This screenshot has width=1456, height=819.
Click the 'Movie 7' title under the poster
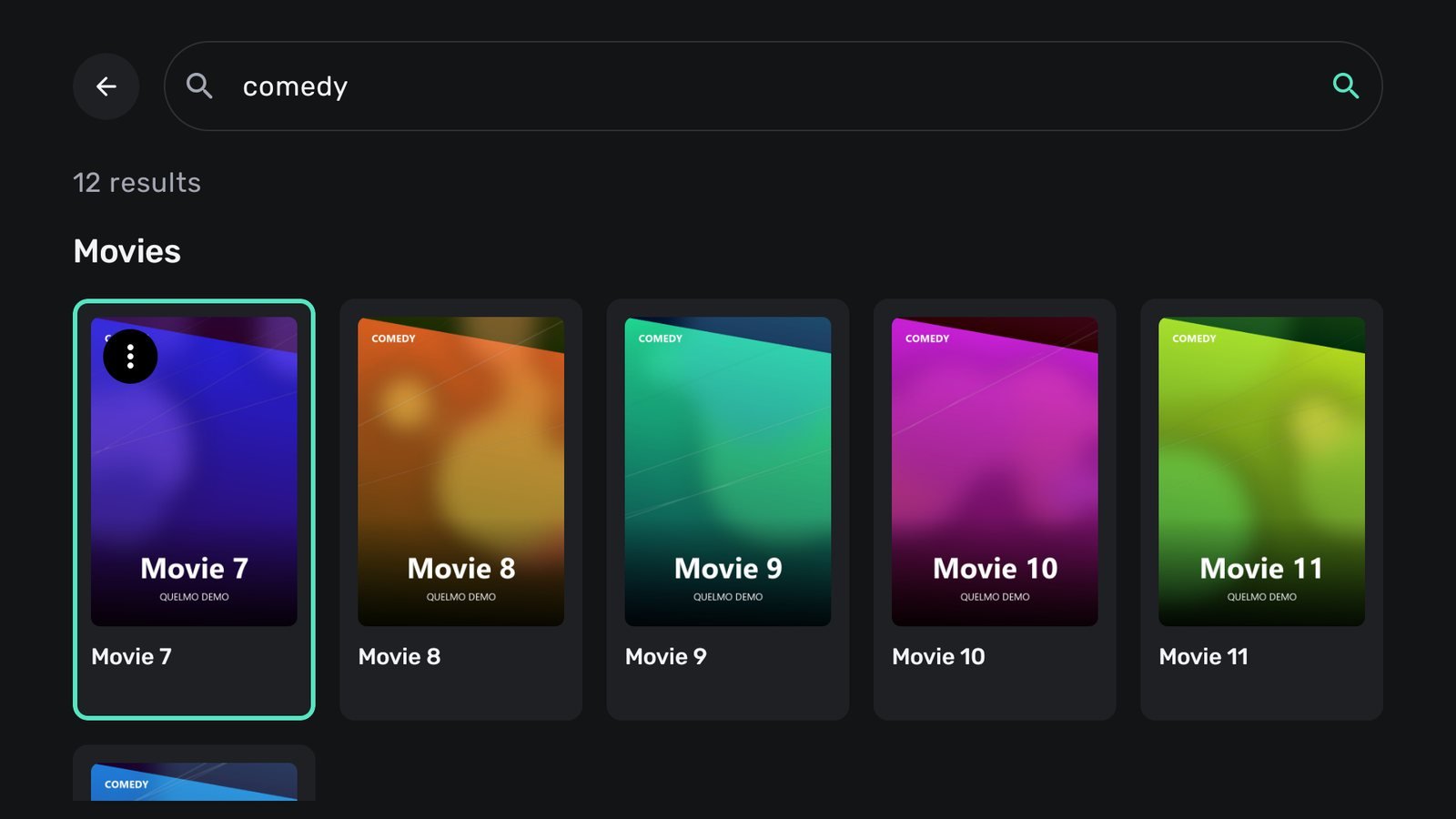(x=131, y=657)
